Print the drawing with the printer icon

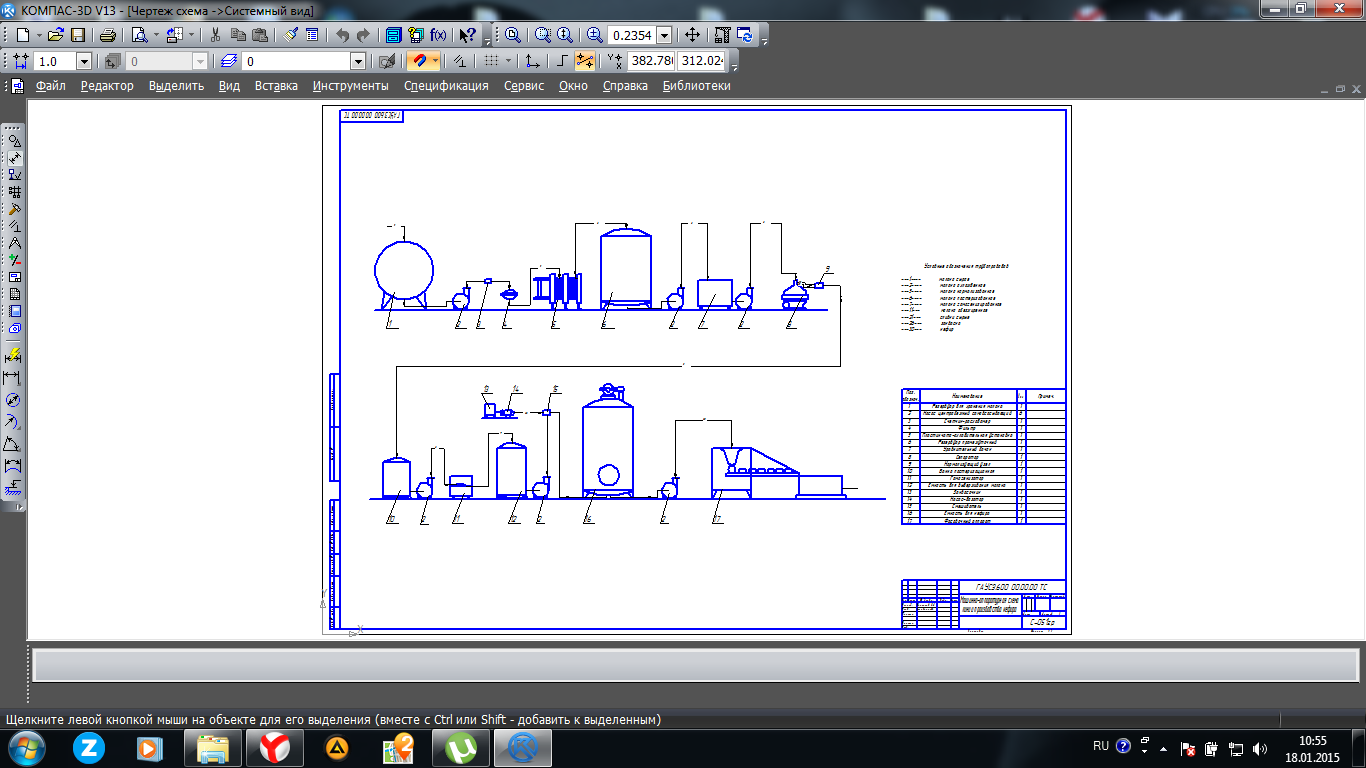point(107,35)
